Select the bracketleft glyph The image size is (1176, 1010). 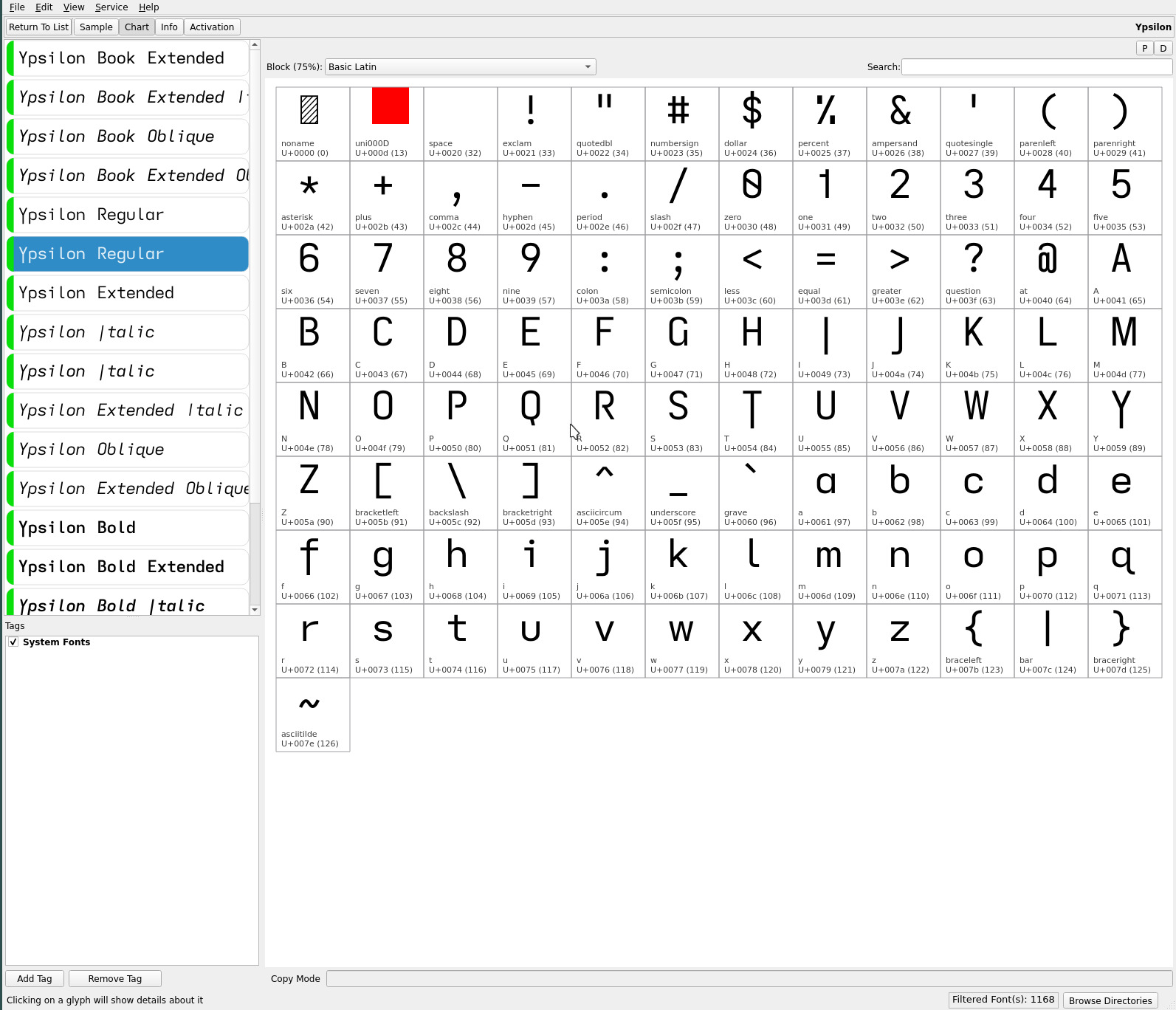click(x=387, y=493)
